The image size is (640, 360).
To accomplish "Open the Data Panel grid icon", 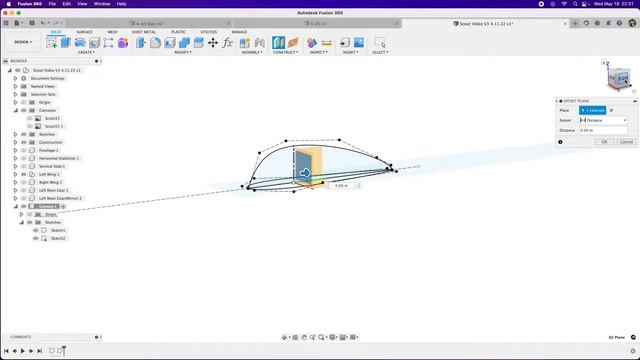I will [6, 23].
